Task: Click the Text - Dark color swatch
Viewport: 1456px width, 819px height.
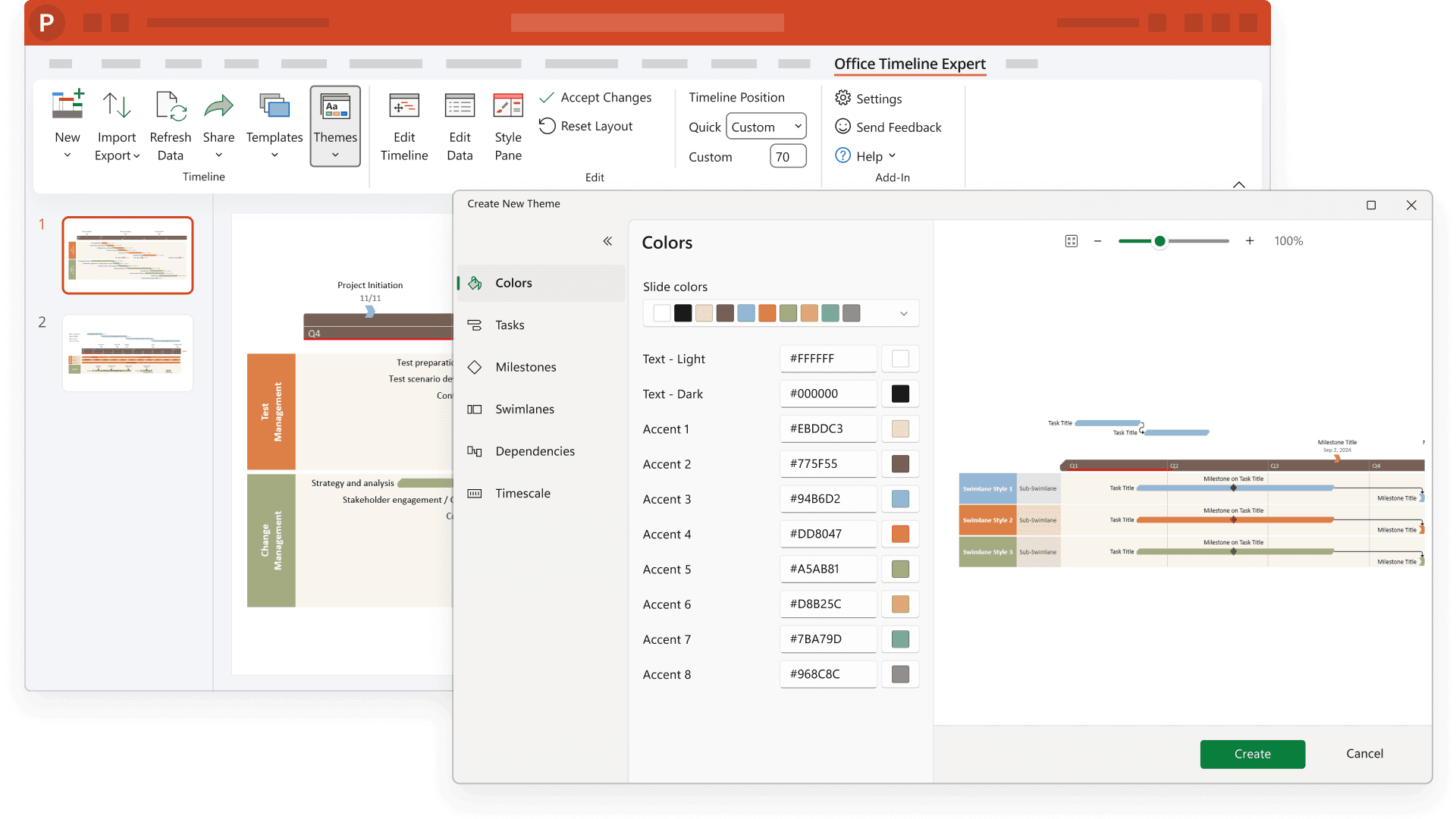Action: click(900, 394)
